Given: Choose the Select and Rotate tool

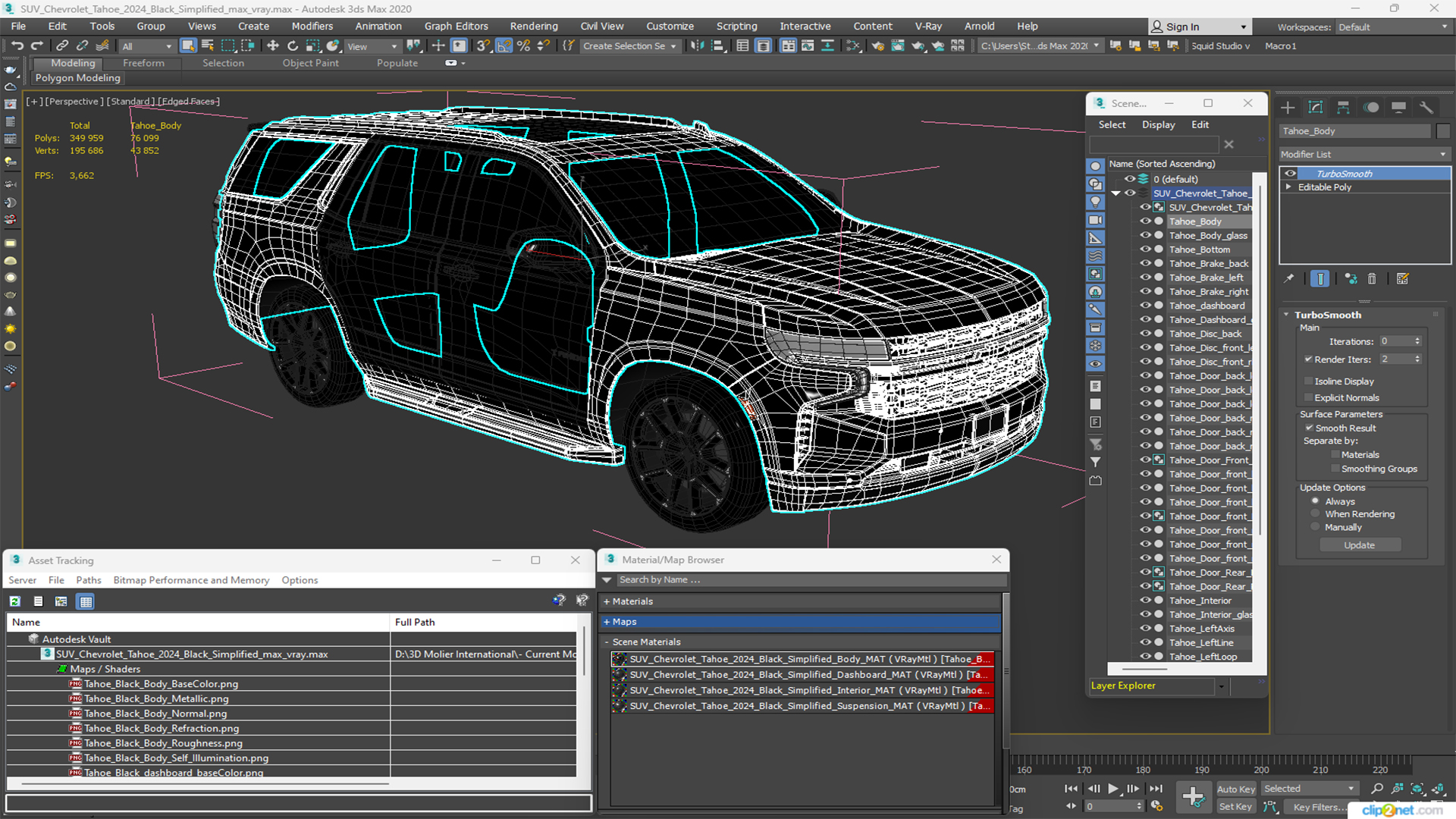Looking at the screenshot, I should click(x=293, y=46).
